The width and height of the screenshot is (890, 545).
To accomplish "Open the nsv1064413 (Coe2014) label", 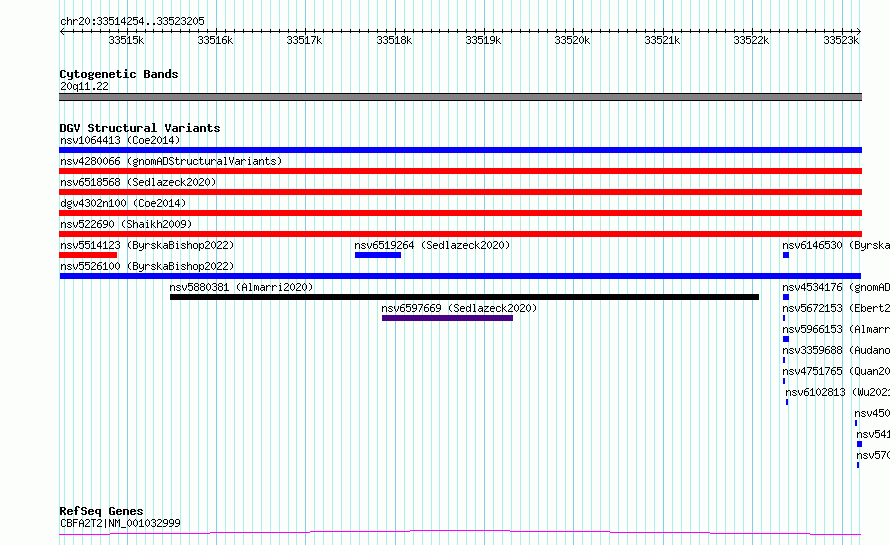I will click(120, 140).
